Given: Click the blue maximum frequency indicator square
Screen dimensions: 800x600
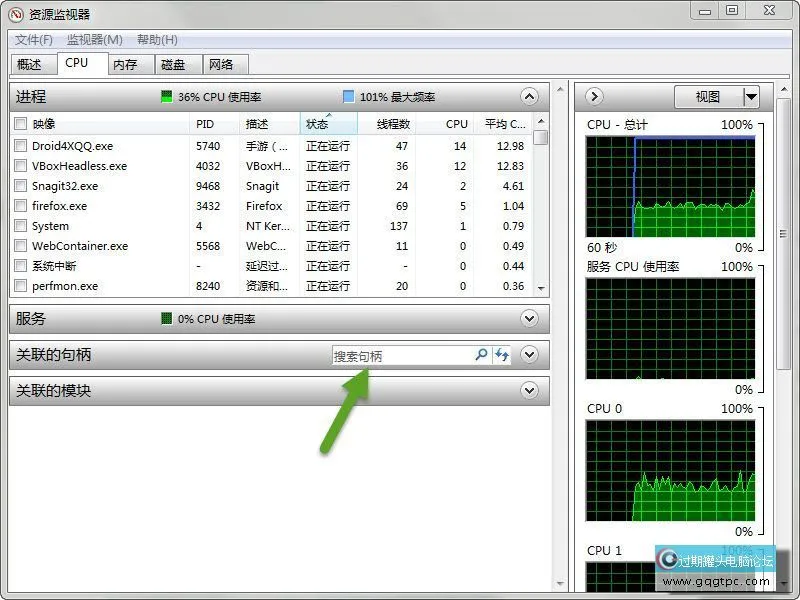Looking at the screenshot, I should (348, 97).
